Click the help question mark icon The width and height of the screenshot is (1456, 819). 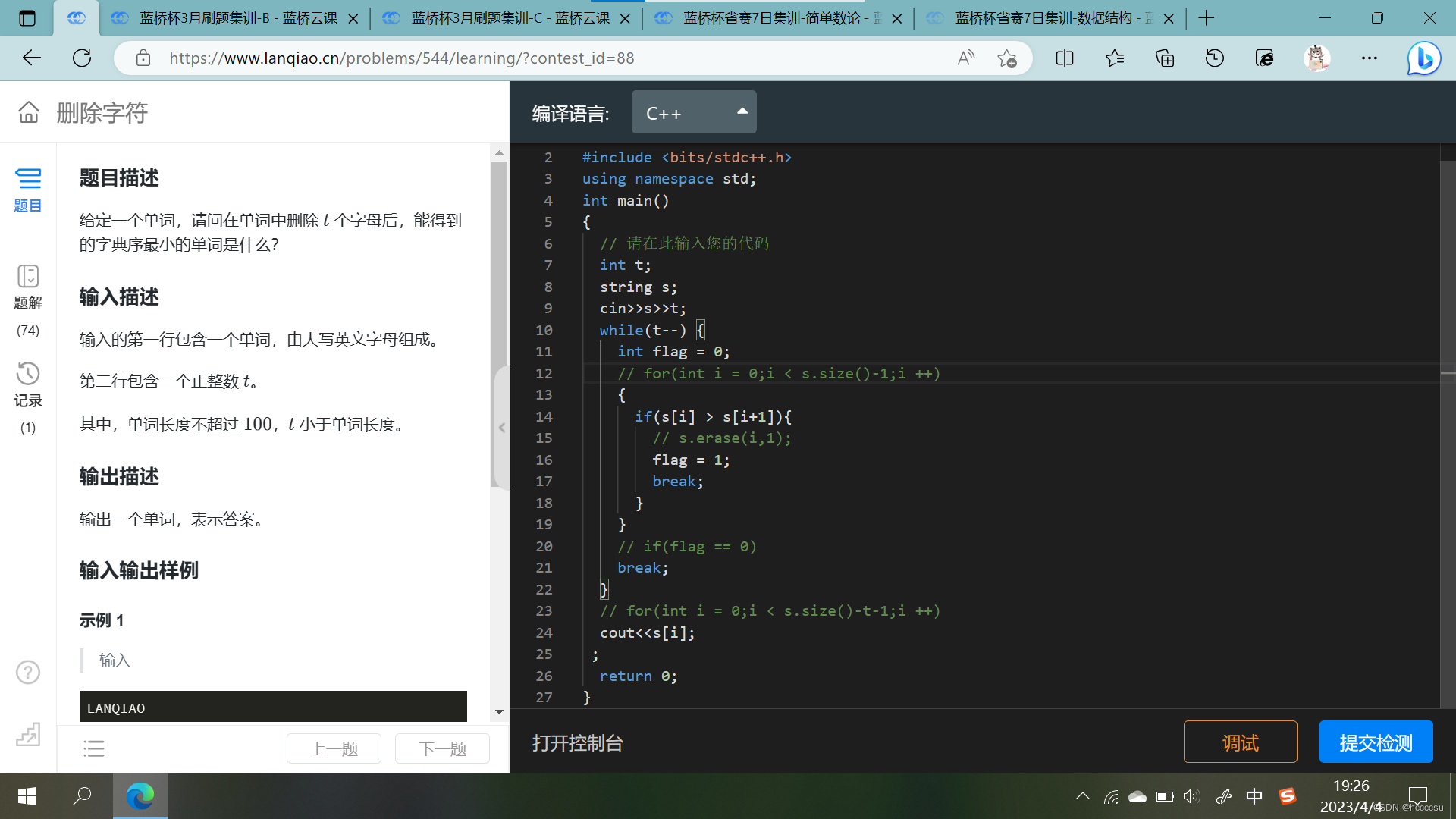click(x=28, y=672)
